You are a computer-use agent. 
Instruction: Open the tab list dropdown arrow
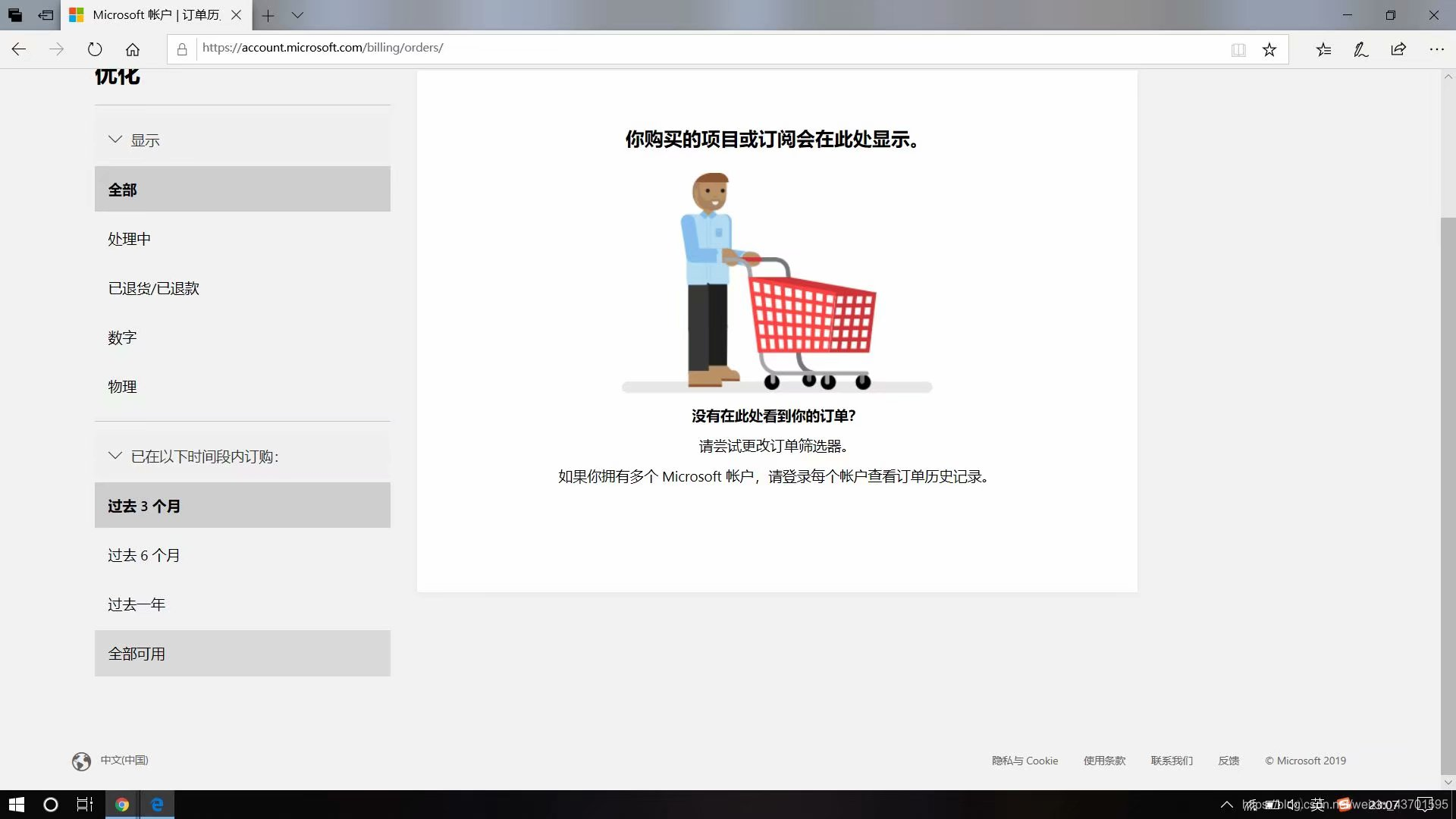(x=297, y=15)
